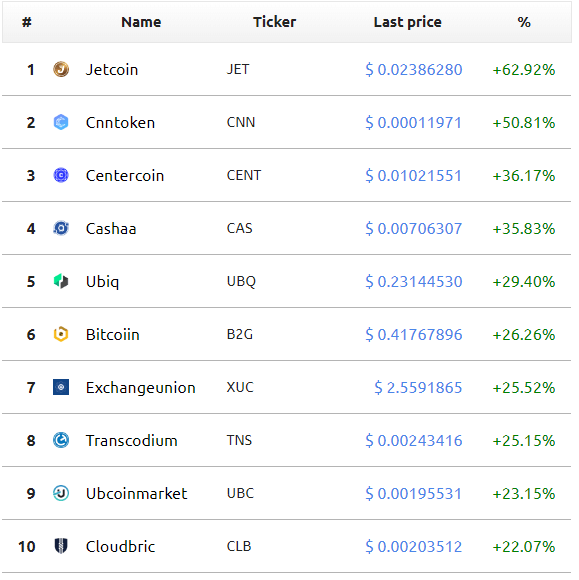Open the Cnntoken coin name

[120, 122]
